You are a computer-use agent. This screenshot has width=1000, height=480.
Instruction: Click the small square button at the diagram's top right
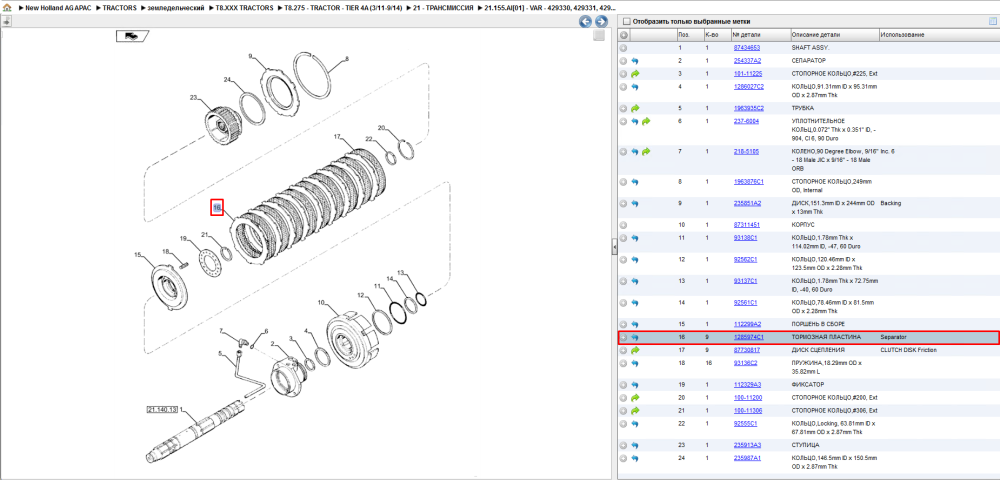(x=598, y=36)
